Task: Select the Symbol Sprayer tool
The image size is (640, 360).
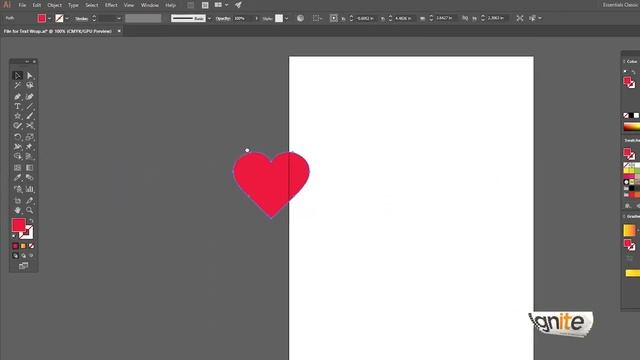Action: pos(18,189)
